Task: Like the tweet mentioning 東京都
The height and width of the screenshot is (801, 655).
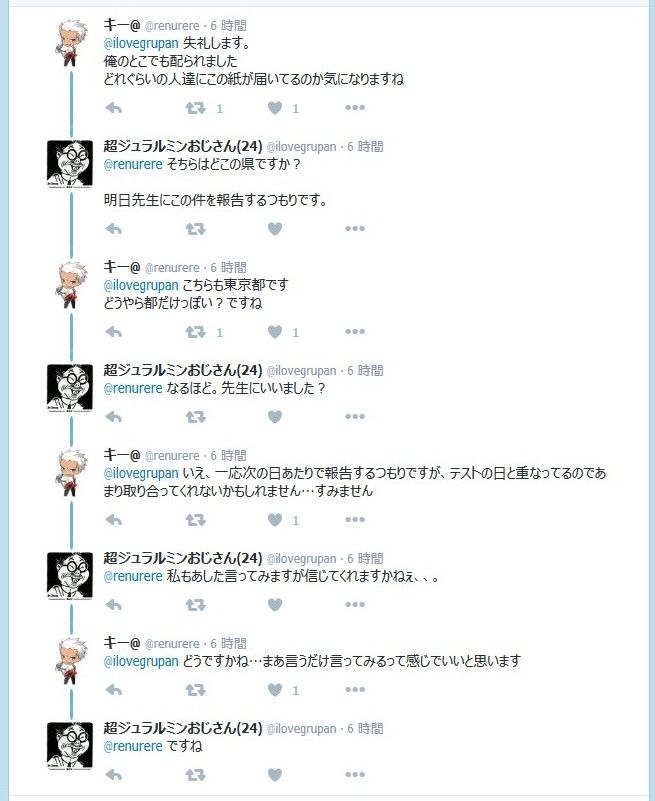Action: click(x=275, y=332)
